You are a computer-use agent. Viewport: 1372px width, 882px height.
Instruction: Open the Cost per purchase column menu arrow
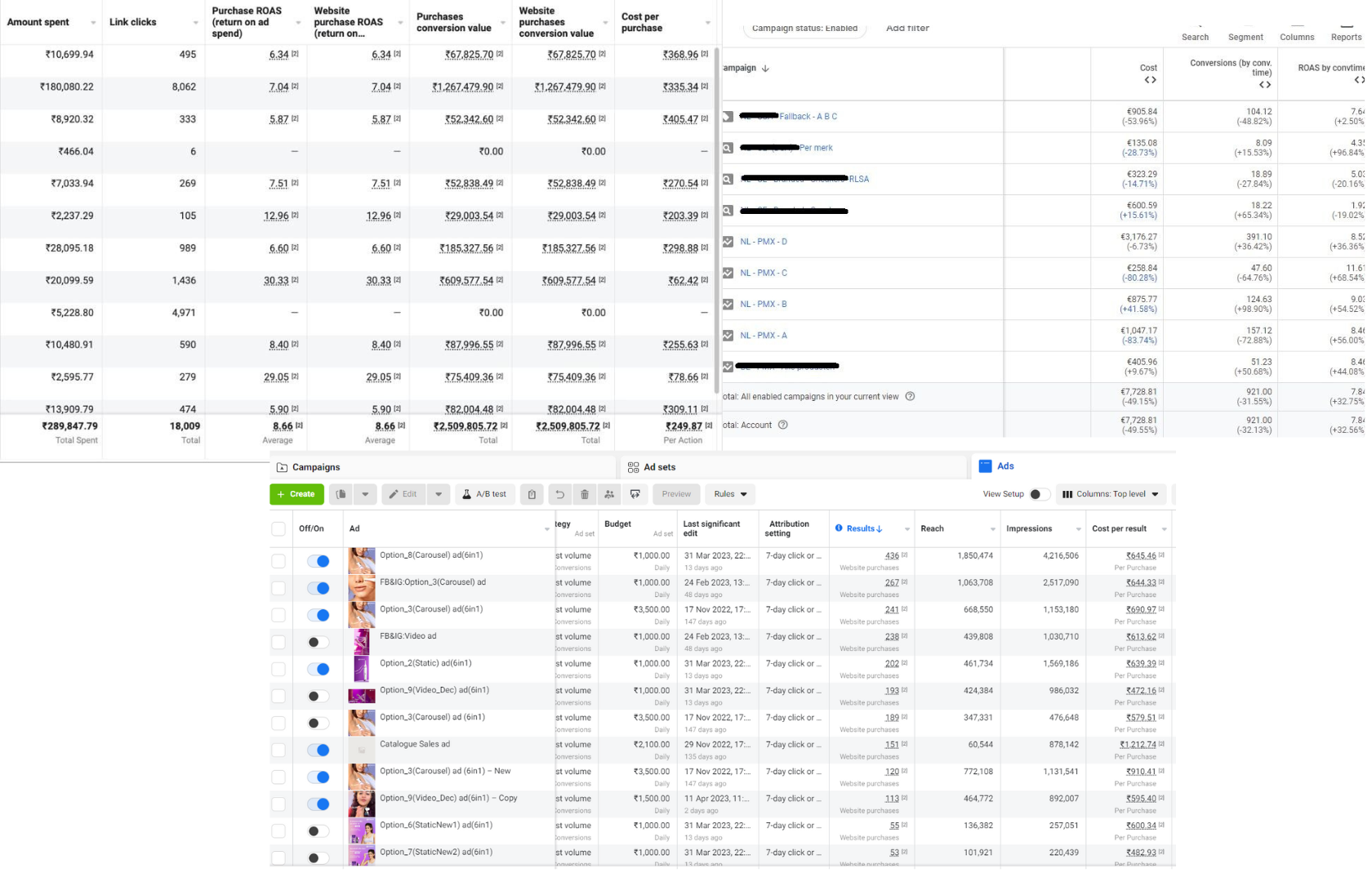pos(708,23)
